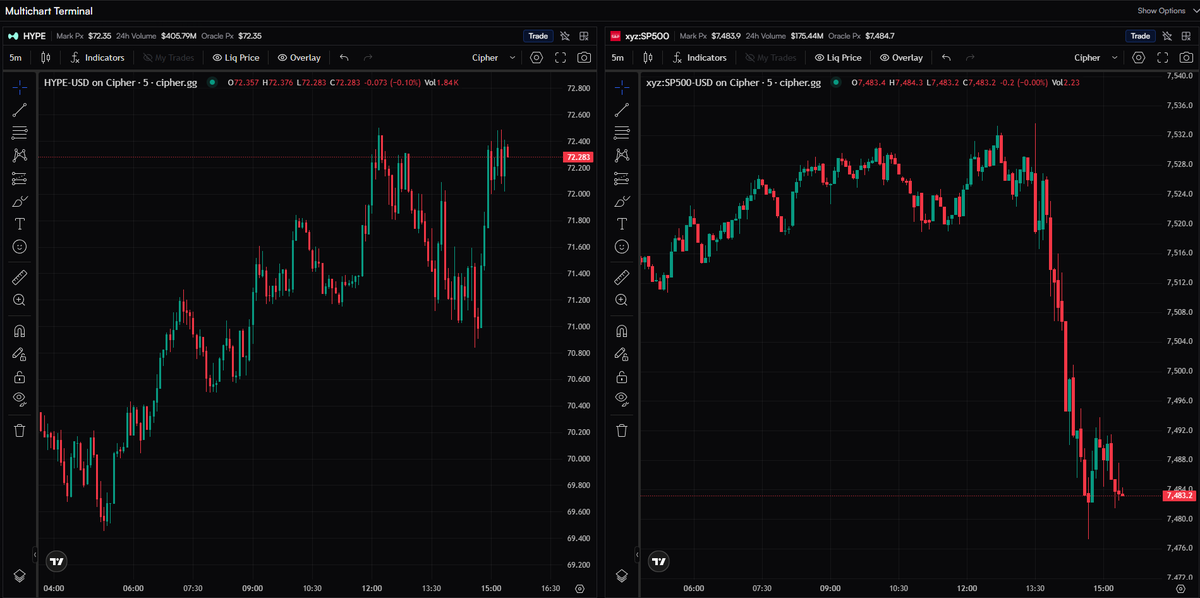Select the brush drawing tool in HYPE chart

pos(19,201)
